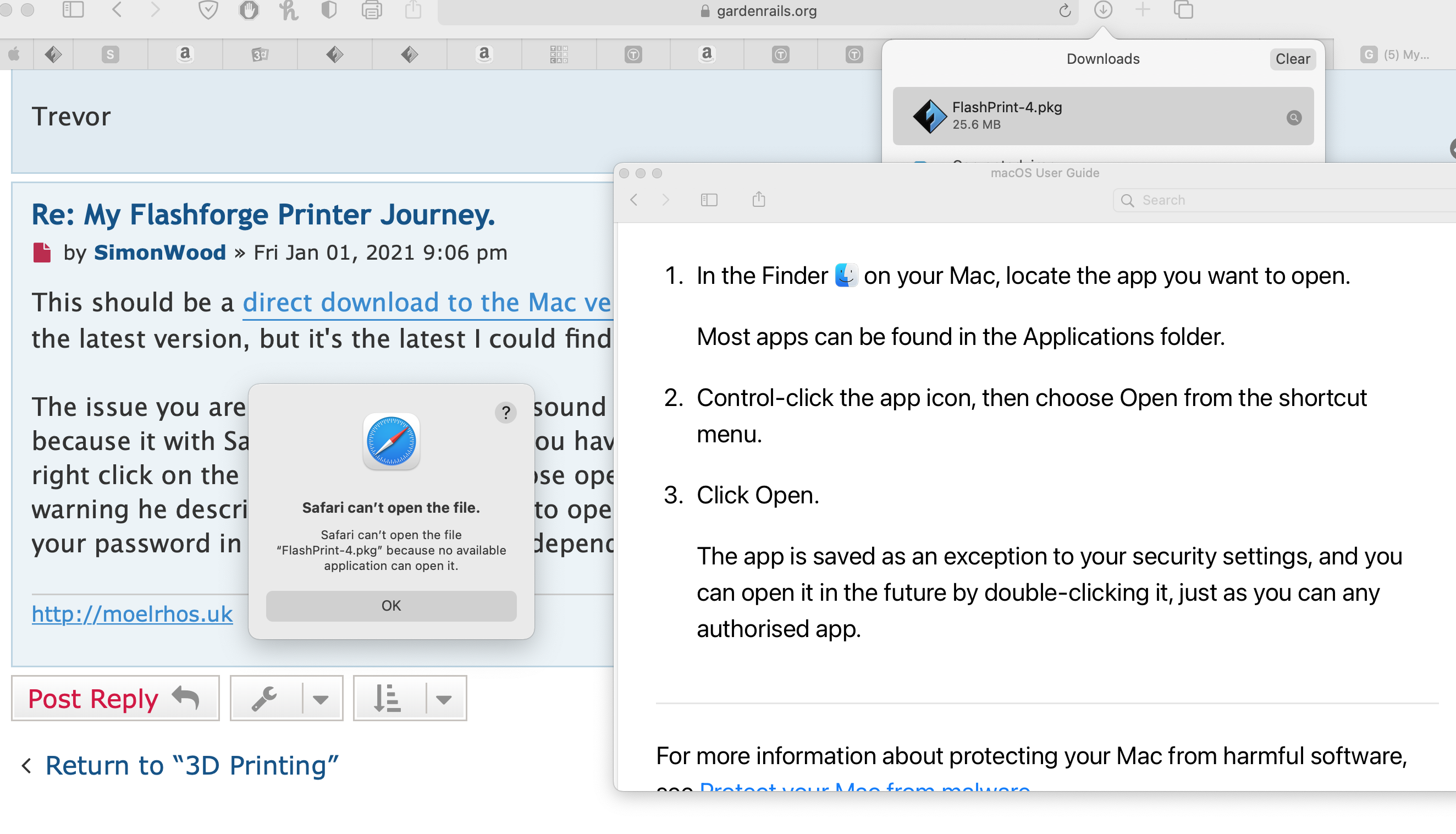The height and width of the screenshot is (834, 1456).
Task: Open the Privacy Report half-shield icon
Action: point(329,10)
